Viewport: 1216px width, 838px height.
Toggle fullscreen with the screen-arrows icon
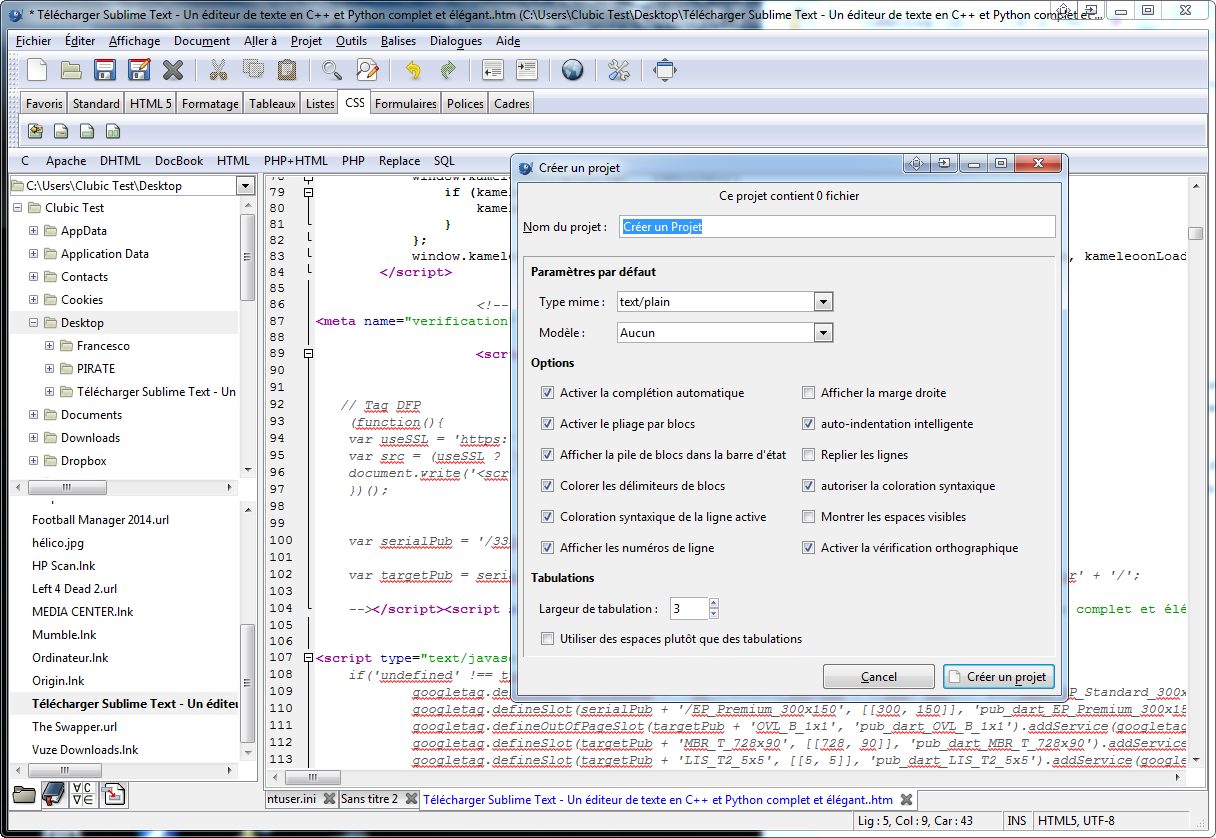point(665,70)
